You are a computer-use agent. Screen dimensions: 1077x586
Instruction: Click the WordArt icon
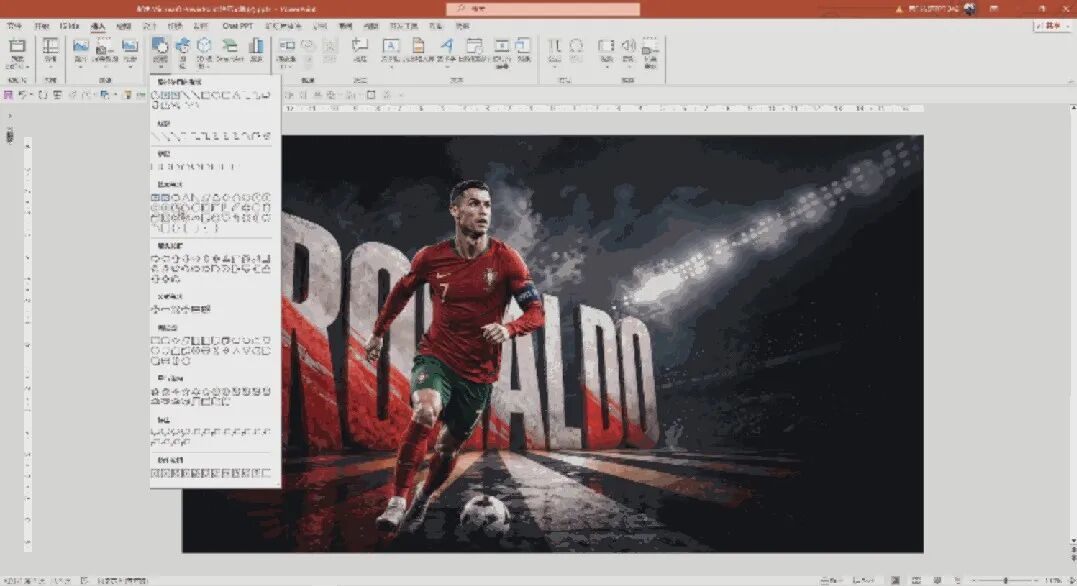point(446,45)
